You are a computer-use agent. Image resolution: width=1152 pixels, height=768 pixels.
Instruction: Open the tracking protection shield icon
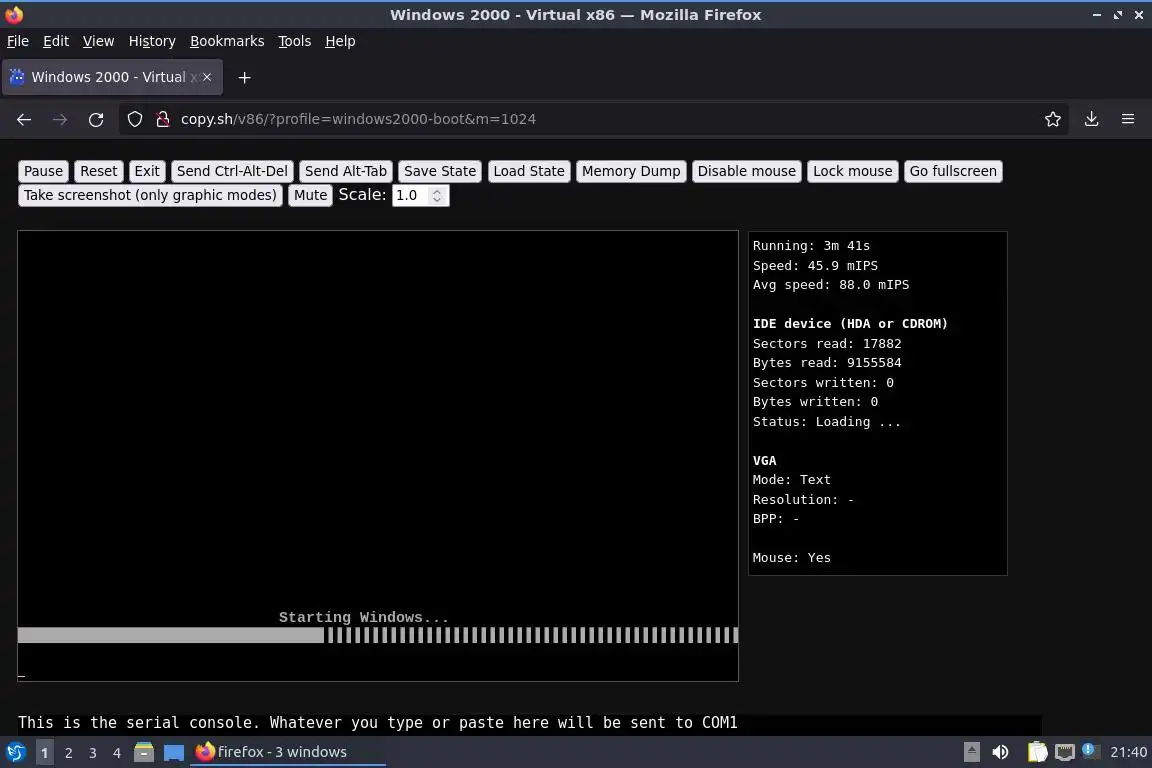point(134,119)
